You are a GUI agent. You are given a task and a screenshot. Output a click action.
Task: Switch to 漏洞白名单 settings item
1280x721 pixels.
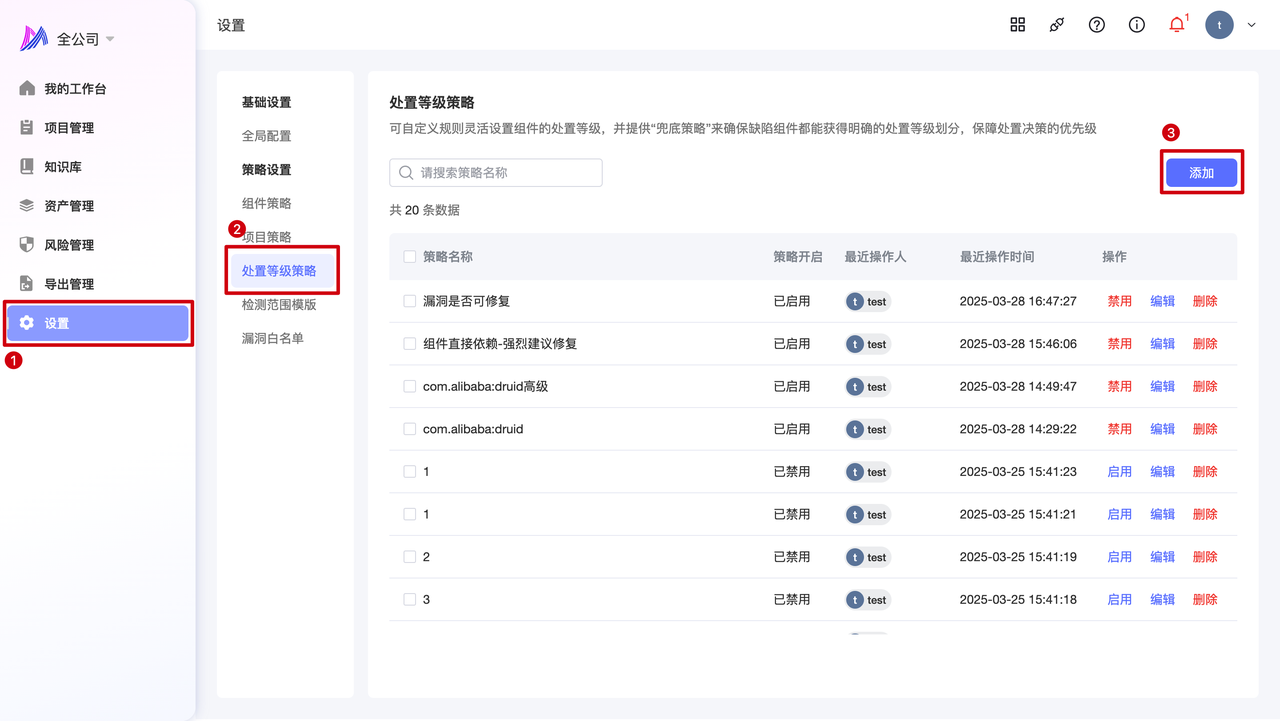(x=273, y=338)
